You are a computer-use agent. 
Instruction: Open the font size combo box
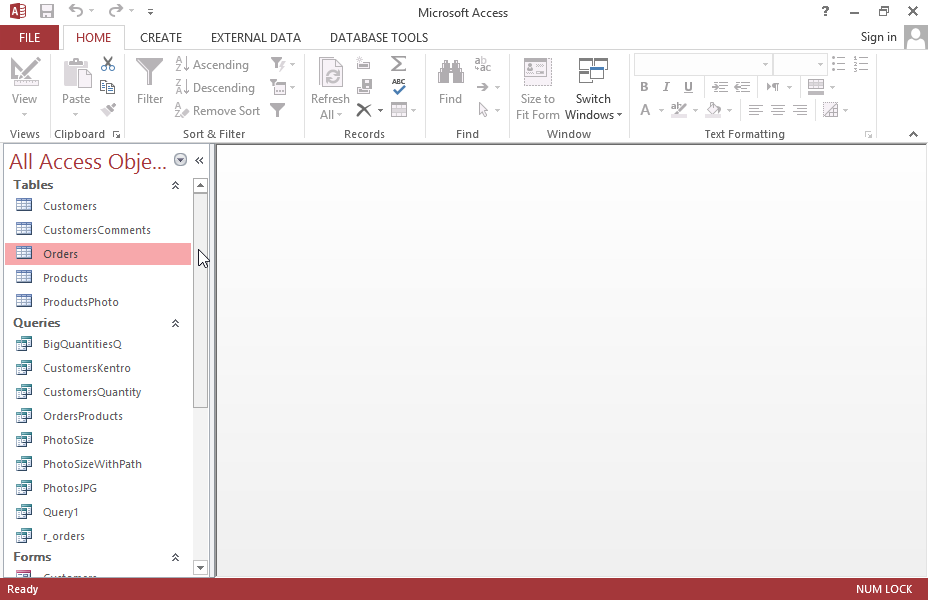(x=800, y=64)
